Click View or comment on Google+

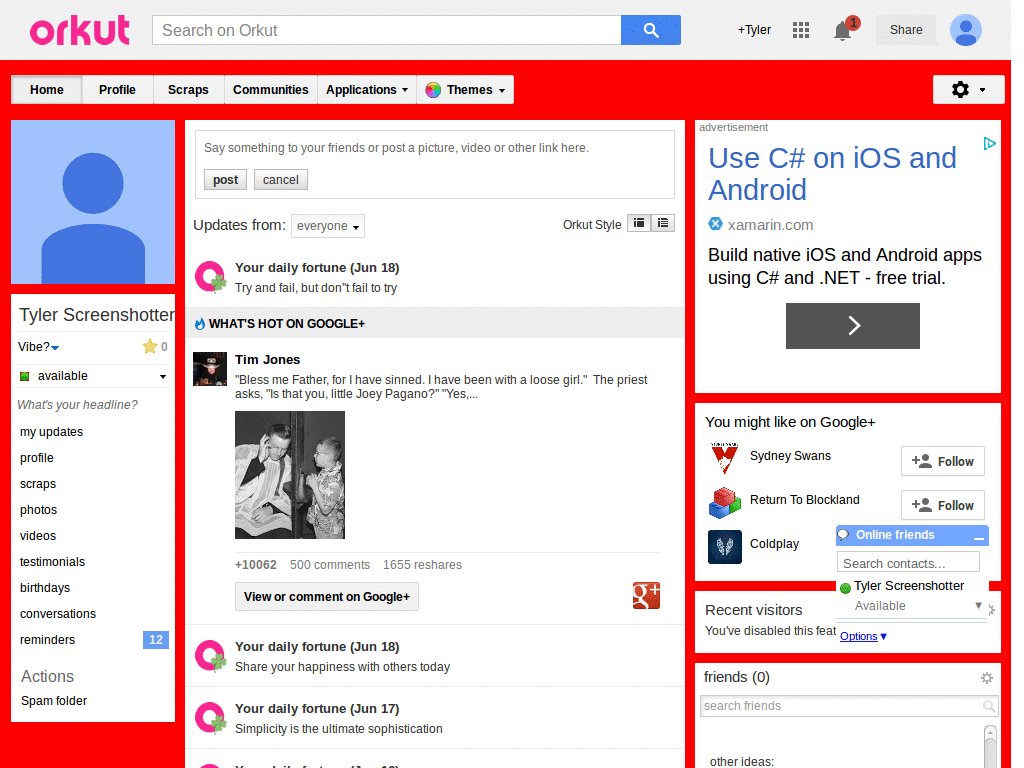point(327,596)
